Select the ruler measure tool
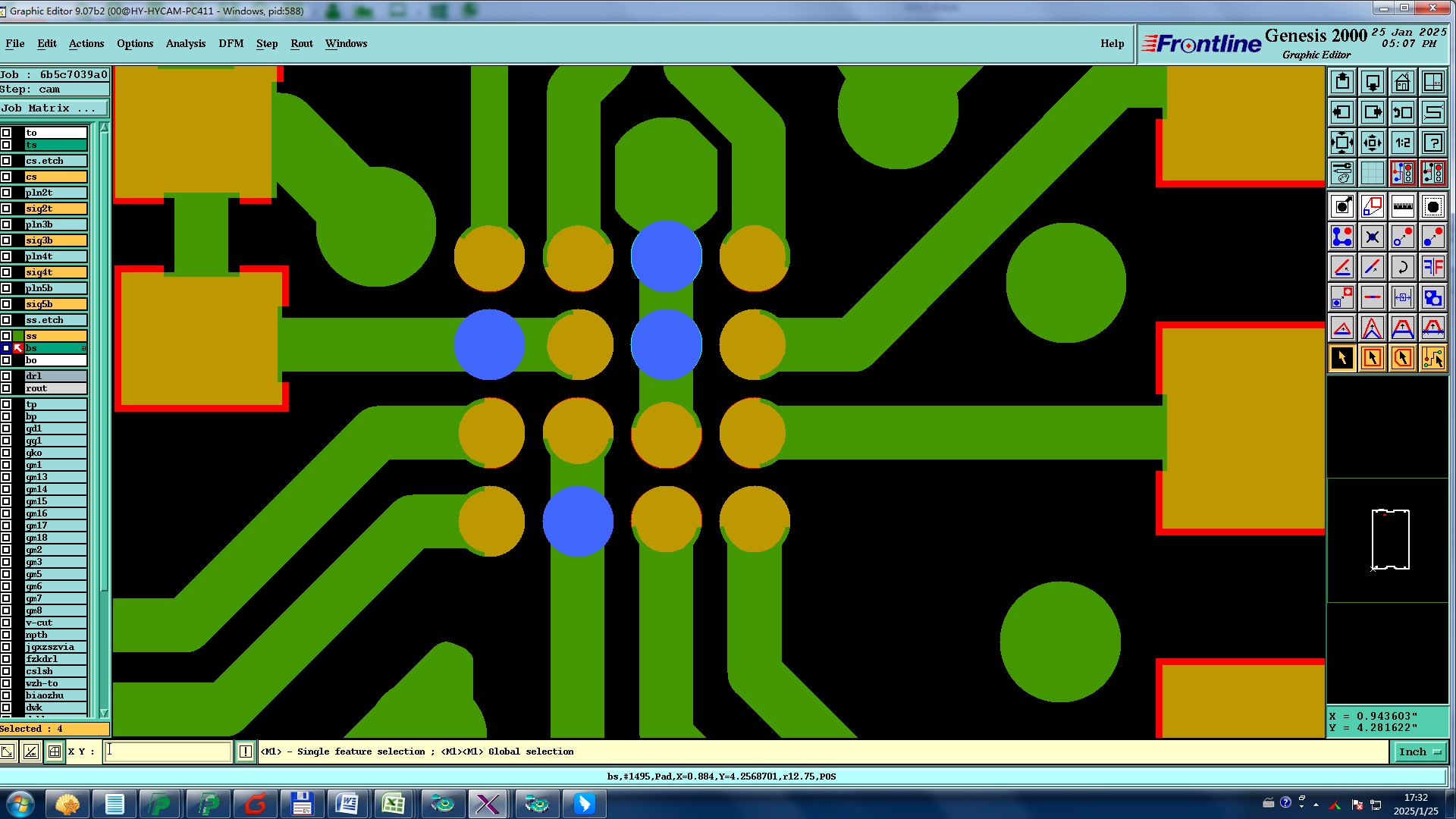The height and width of the screenshot is (819, 1456). point(1402,206)
